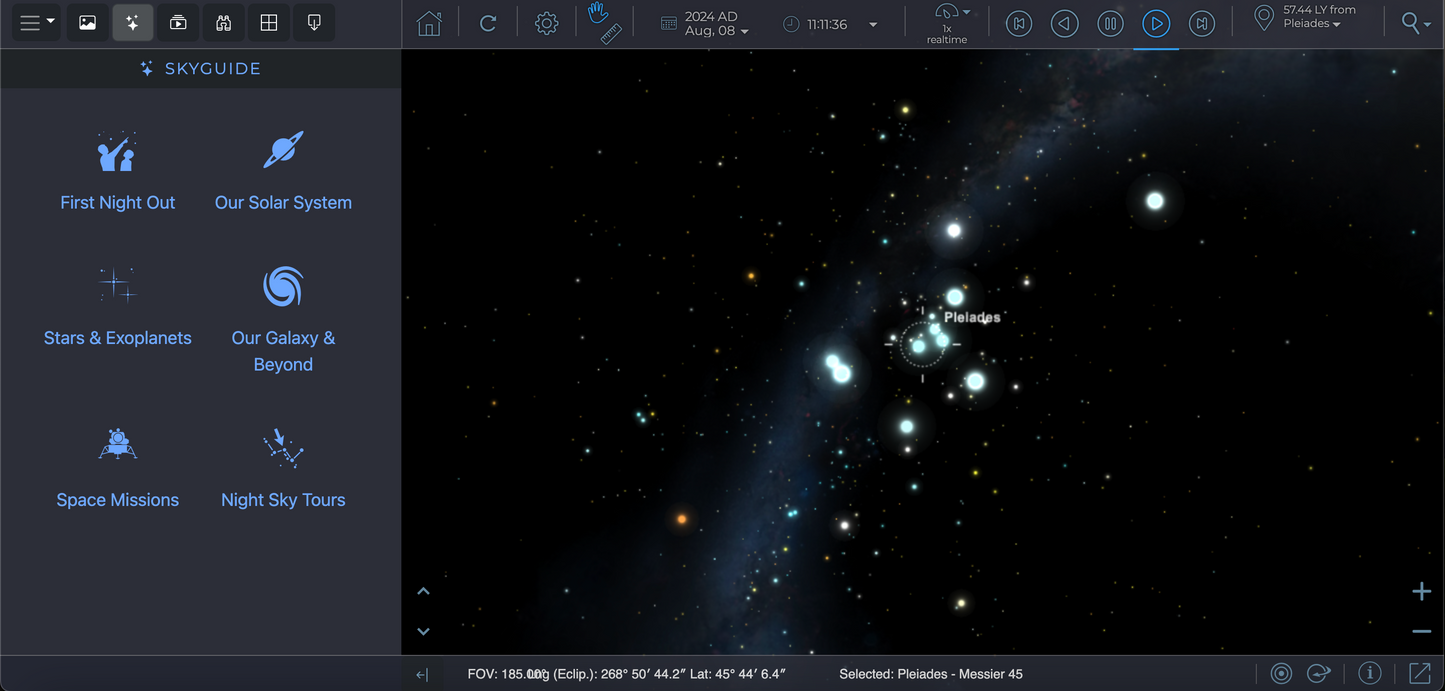Open the Space Missions guide
This screenshot has width=1445, height=691.
point(118,469)
